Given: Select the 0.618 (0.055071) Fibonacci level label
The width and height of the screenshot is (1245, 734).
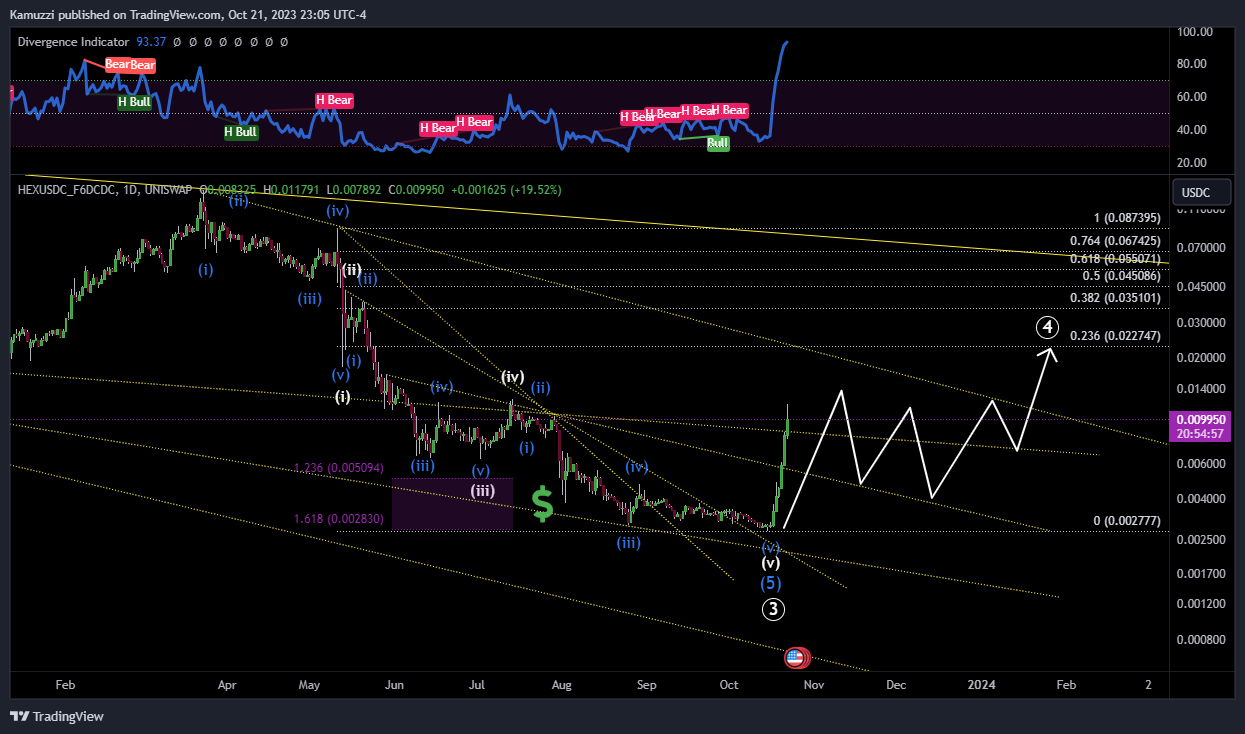Looking at the screenshot, I should click(1115, 258).
